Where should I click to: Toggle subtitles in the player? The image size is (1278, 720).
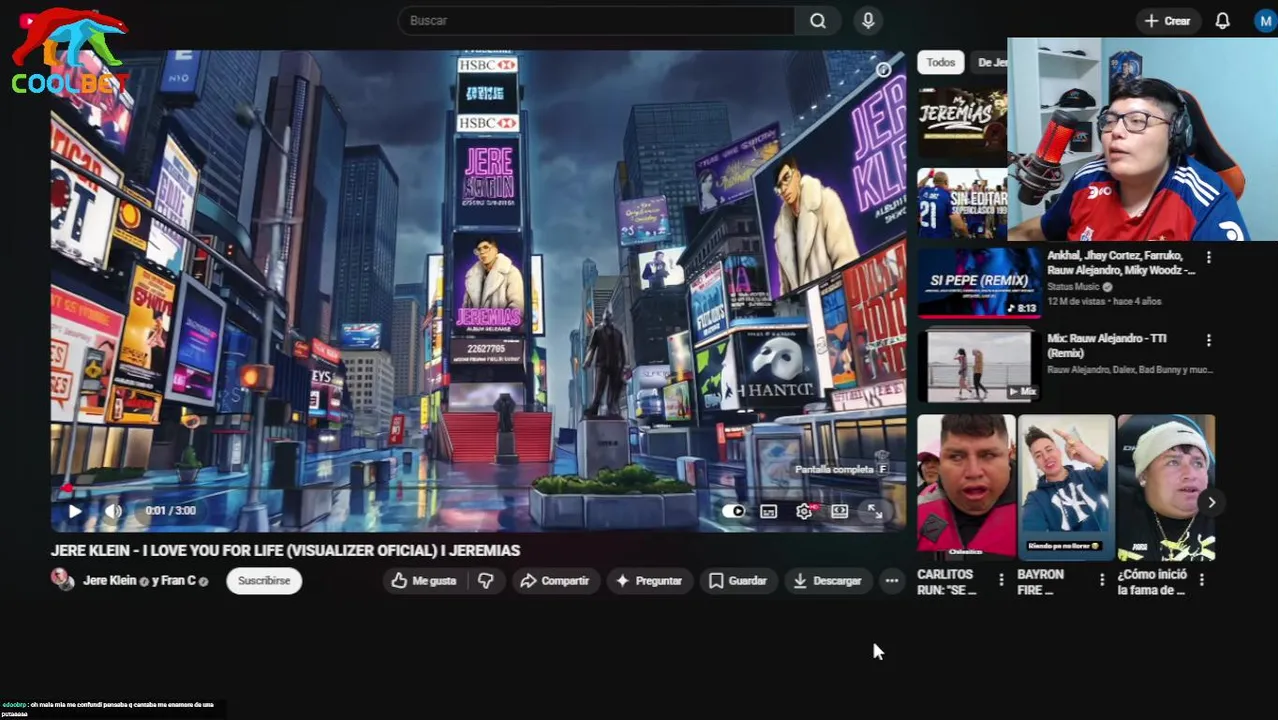(768, 511)
